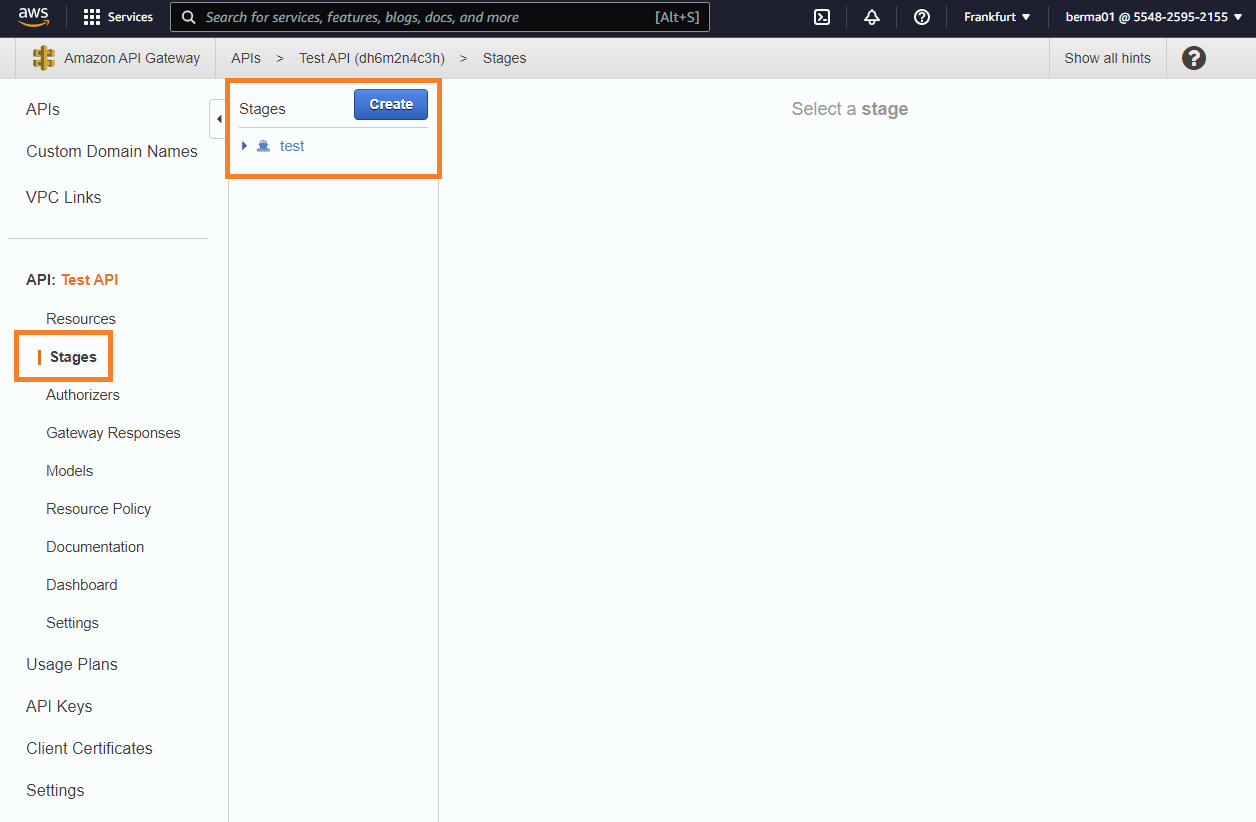Collapse the Stages side panel
The image size is (1256, 822).
tap(219, 118)
